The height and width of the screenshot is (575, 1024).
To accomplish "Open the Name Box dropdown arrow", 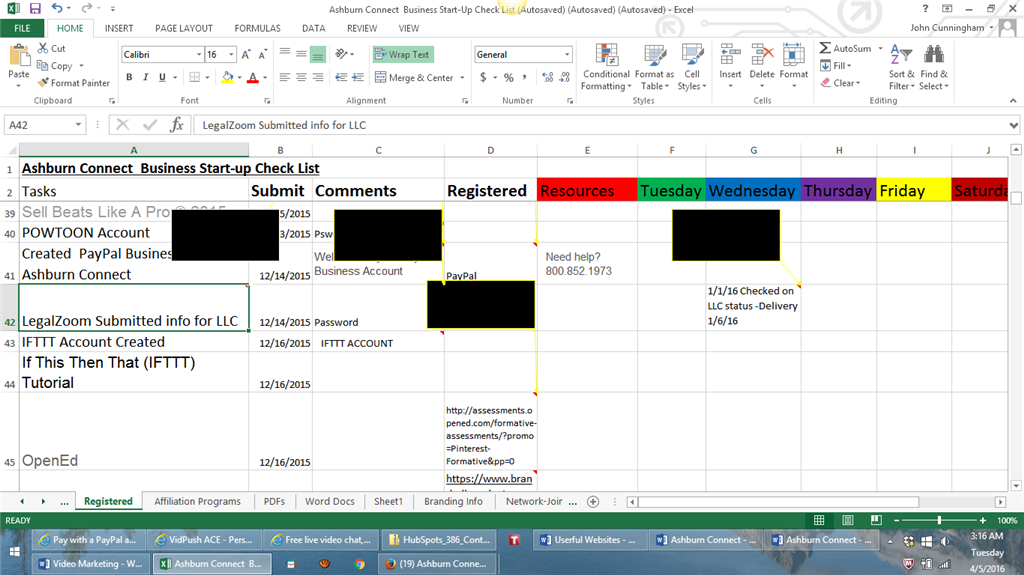I will (x=78, y=125).
